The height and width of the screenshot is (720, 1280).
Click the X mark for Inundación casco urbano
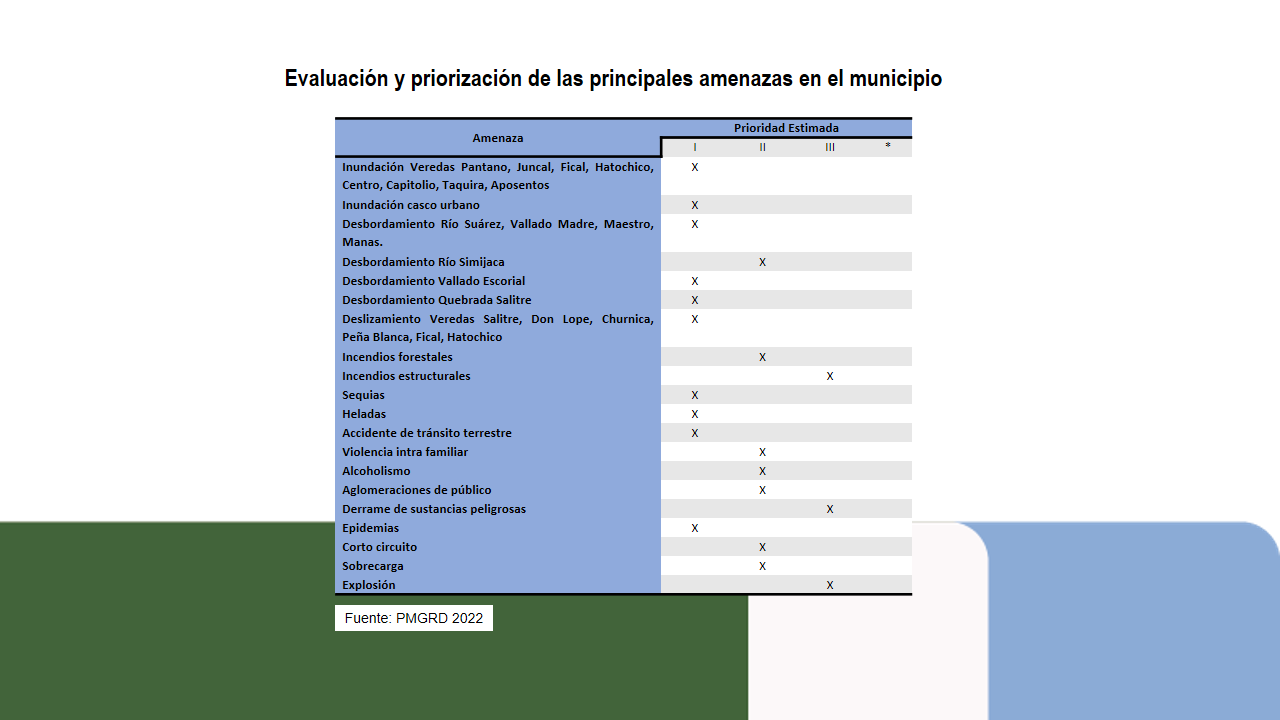pos(695,205)
